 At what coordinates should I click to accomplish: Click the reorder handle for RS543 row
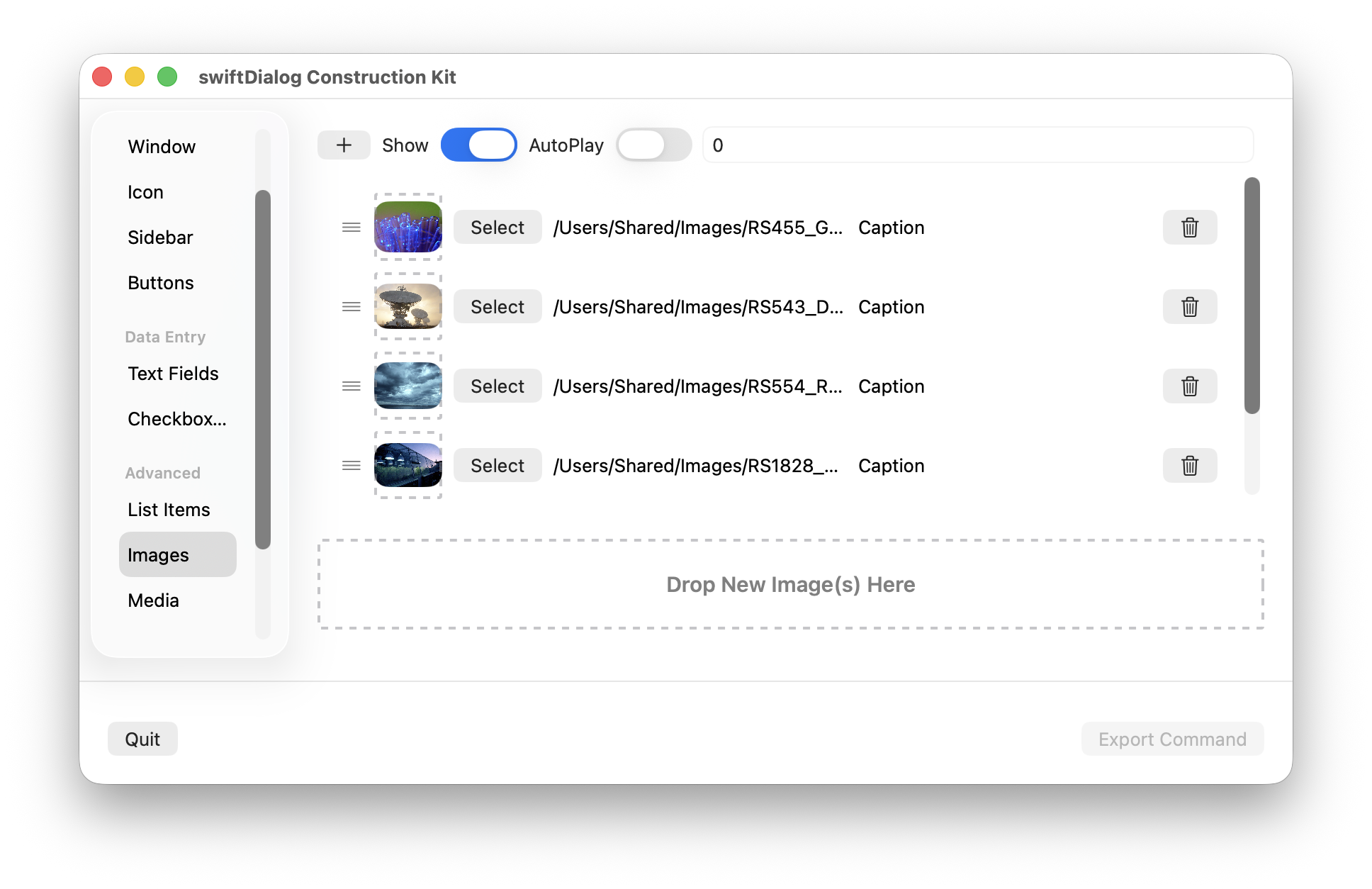pyautogui.click(x=352, y=307)
